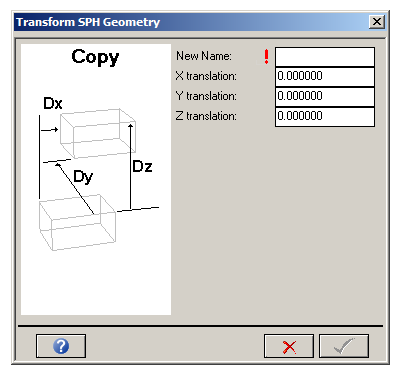
Task: Select the Z translation value field
Action: pyautogui.click(x=325, y=117)
